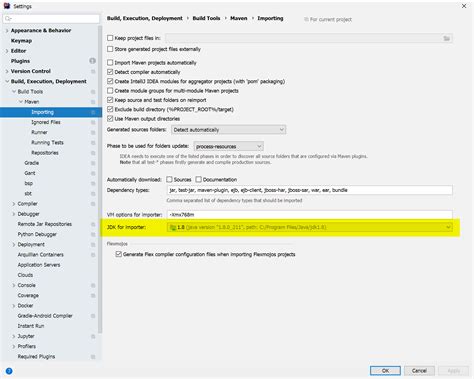Open Phase for folders update dropdown

[228, 146]
